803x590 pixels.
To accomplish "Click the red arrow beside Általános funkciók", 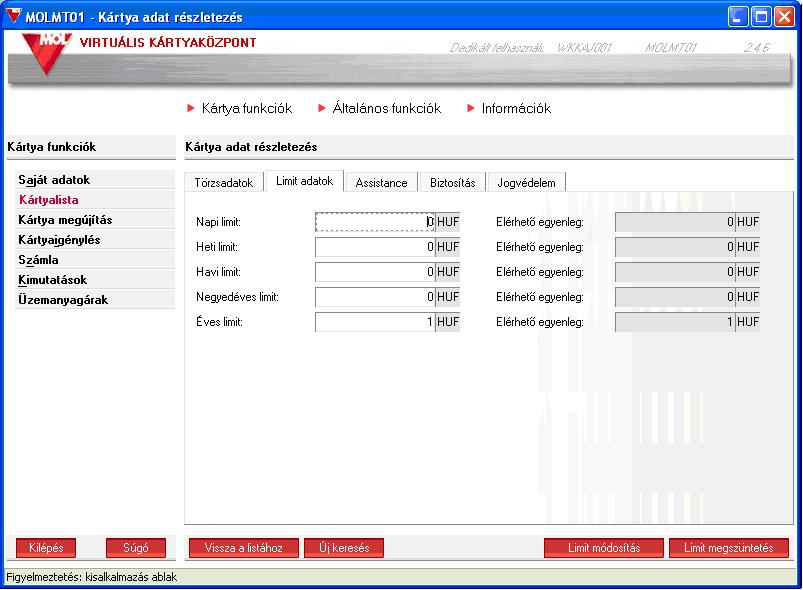I will [322, 108].
